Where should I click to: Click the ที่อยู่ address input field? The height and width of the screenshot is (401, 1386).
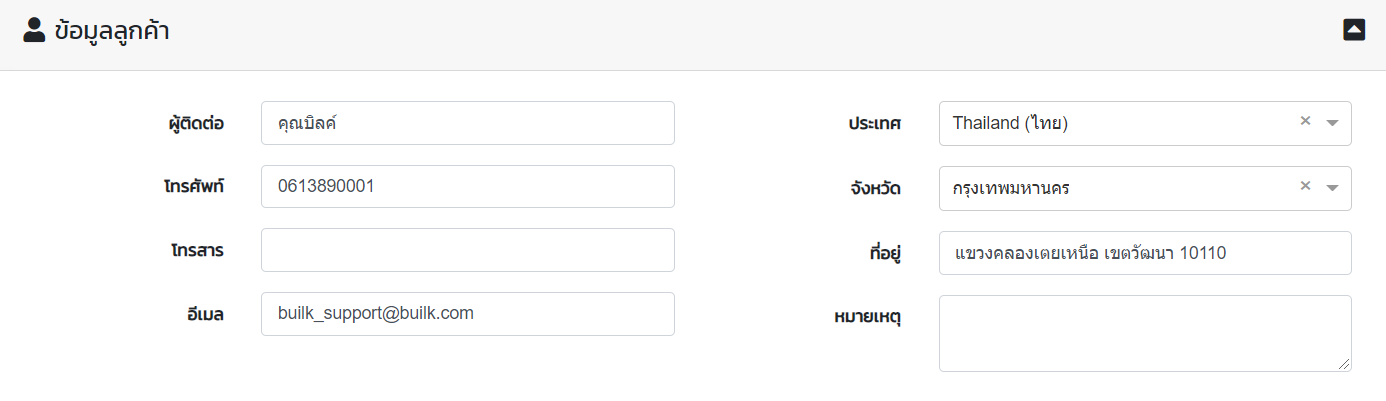point(1145,253)
